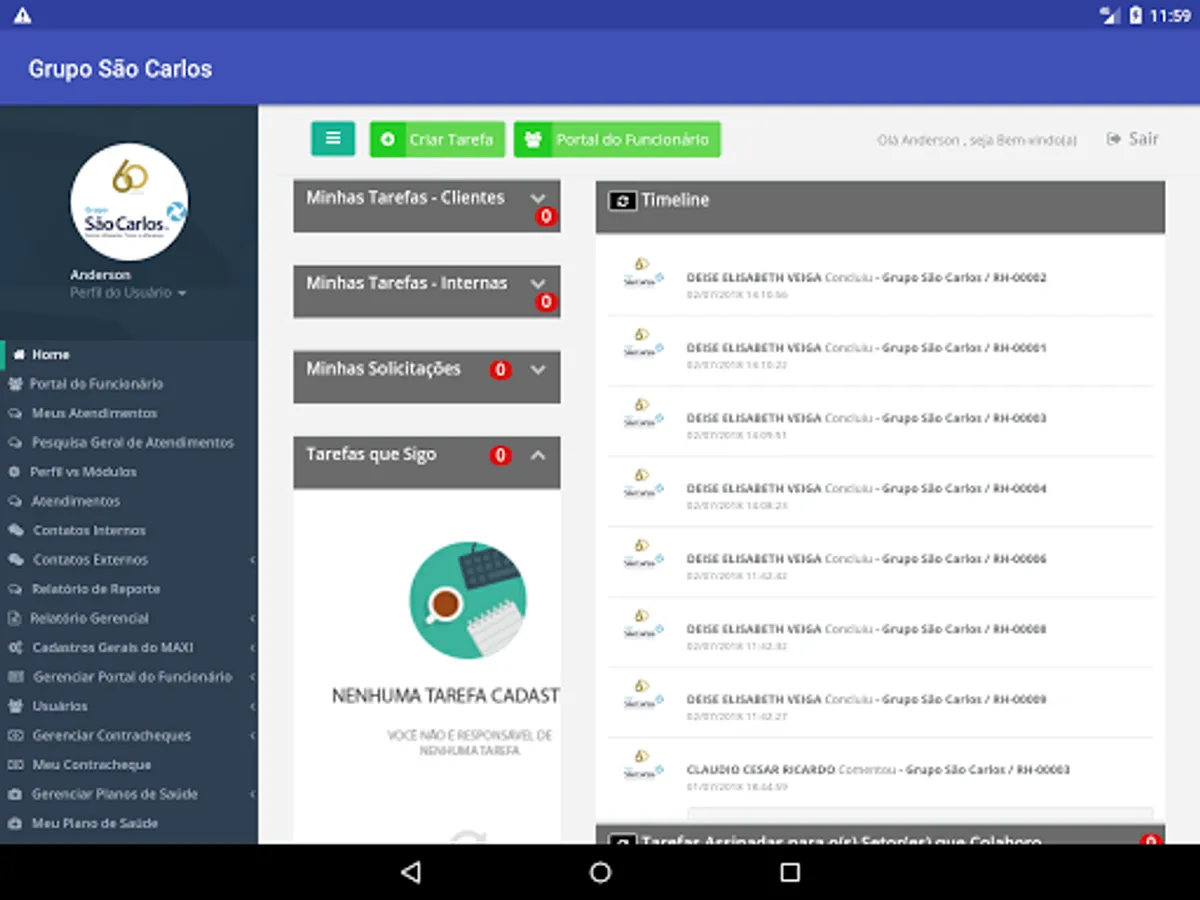
Task: Open Pesquisa Geral de Atendimentos
Action: point(129,442)
